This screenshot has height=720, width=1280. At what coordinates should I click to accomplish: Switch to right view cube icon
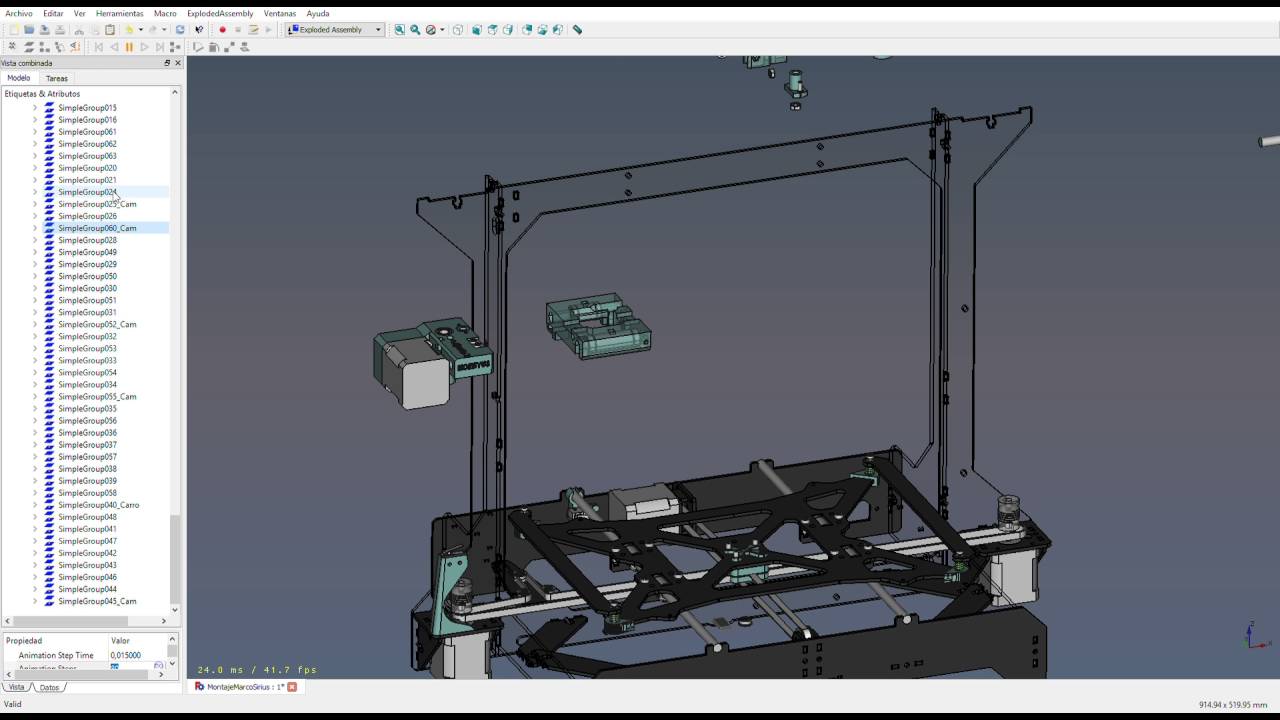(508, 30)
